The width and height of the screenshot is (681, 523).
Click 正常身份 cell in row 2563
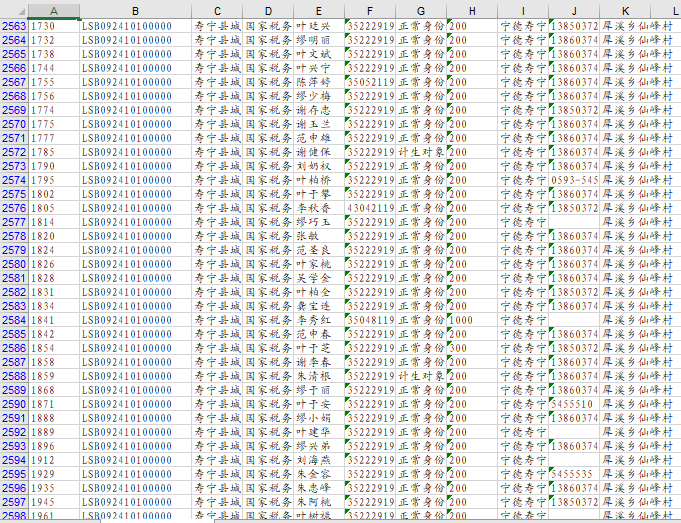tap(421, 26)
